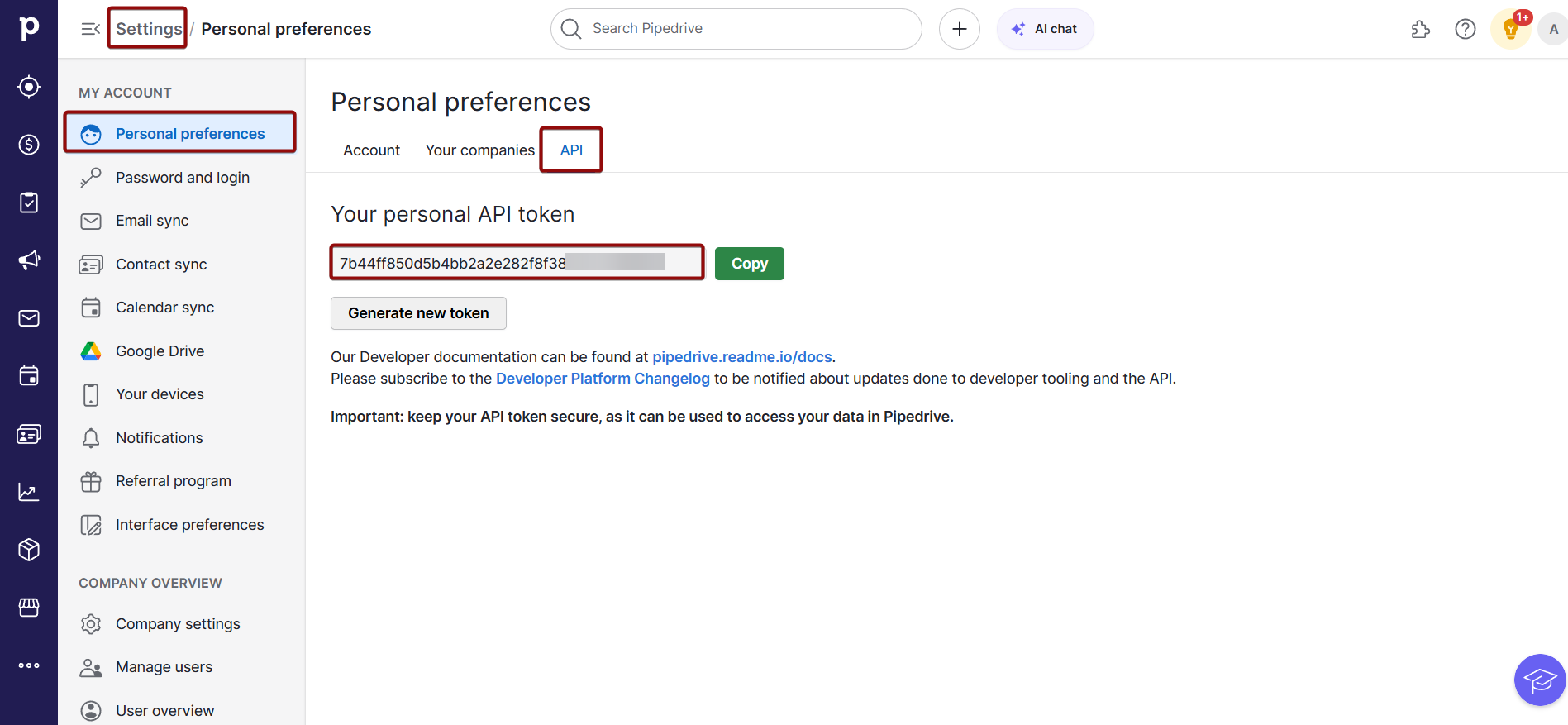This screenshot has width=1568, height=725.
Task: Open the lightbulb sales assistant icon
Action: (x=1511, y=30)
